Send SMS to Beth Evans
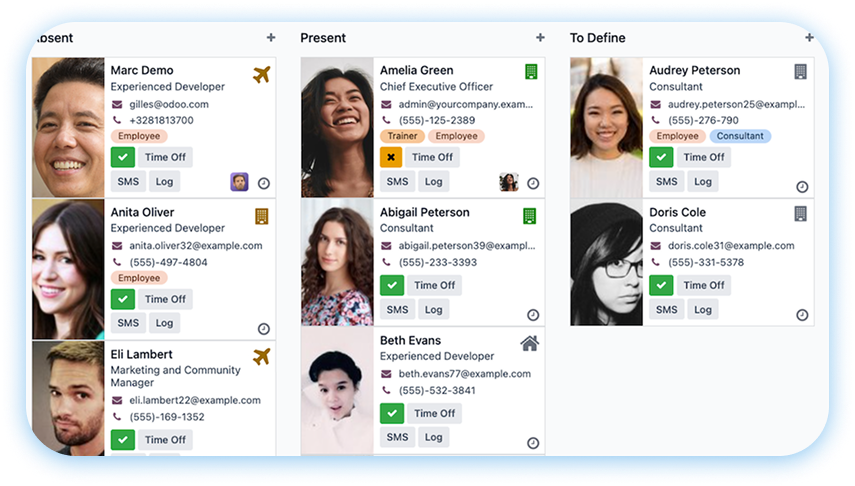 [398, 437]
